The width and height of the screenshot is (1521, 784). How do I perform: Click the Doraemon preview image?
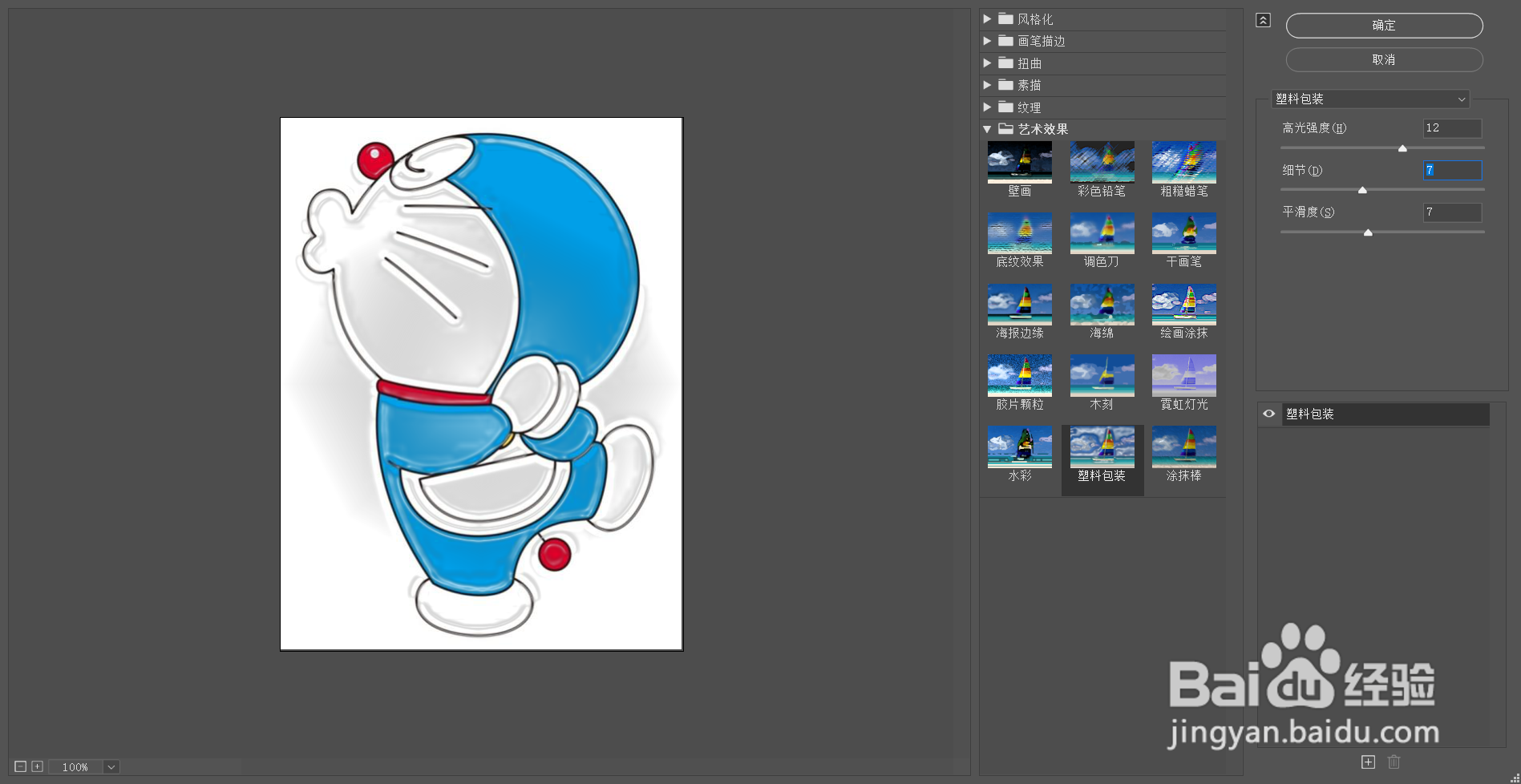[x=481, y=384]
